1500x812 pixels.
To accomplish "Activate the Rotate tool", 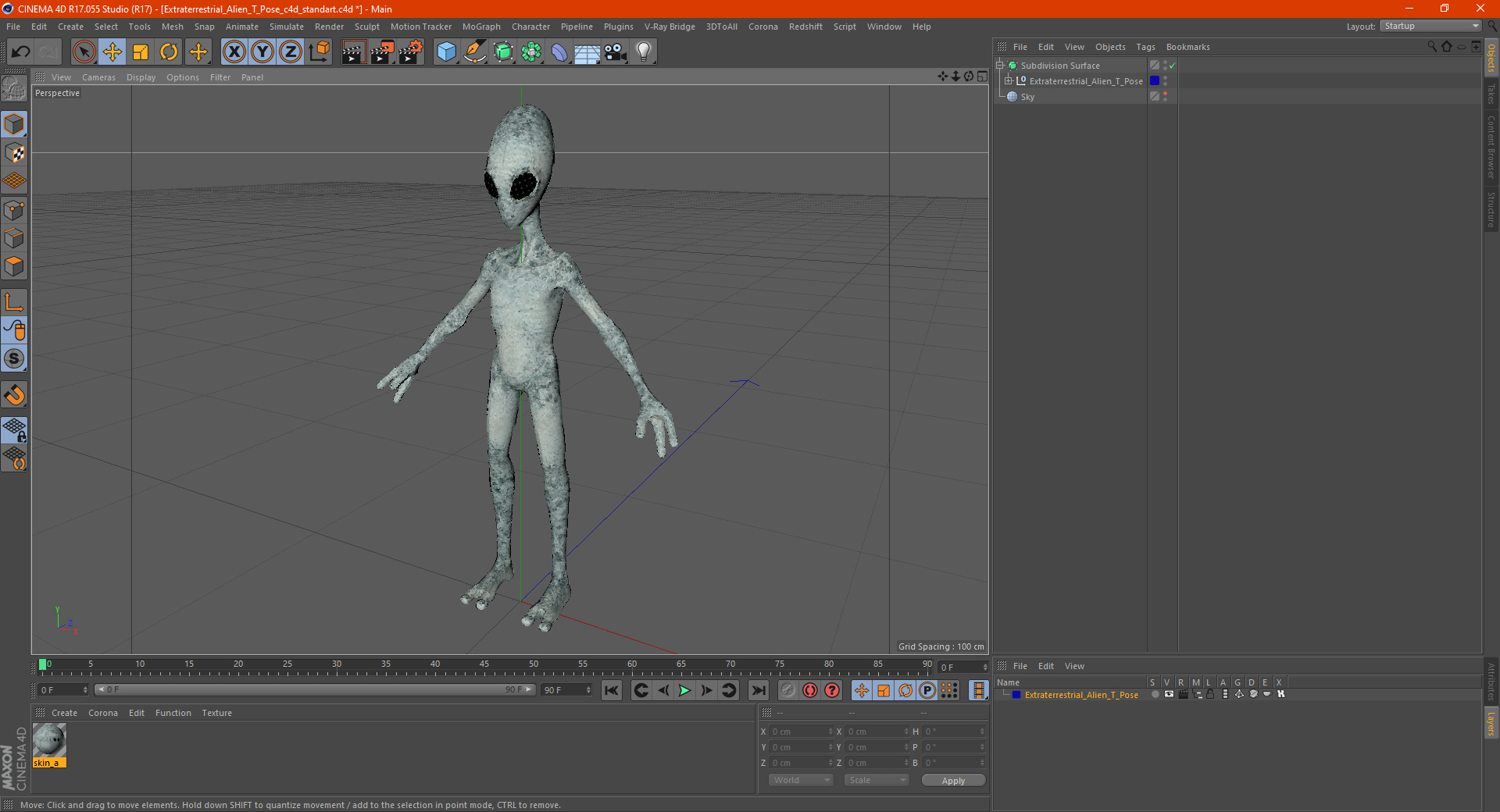I will [x=169, y=52].
